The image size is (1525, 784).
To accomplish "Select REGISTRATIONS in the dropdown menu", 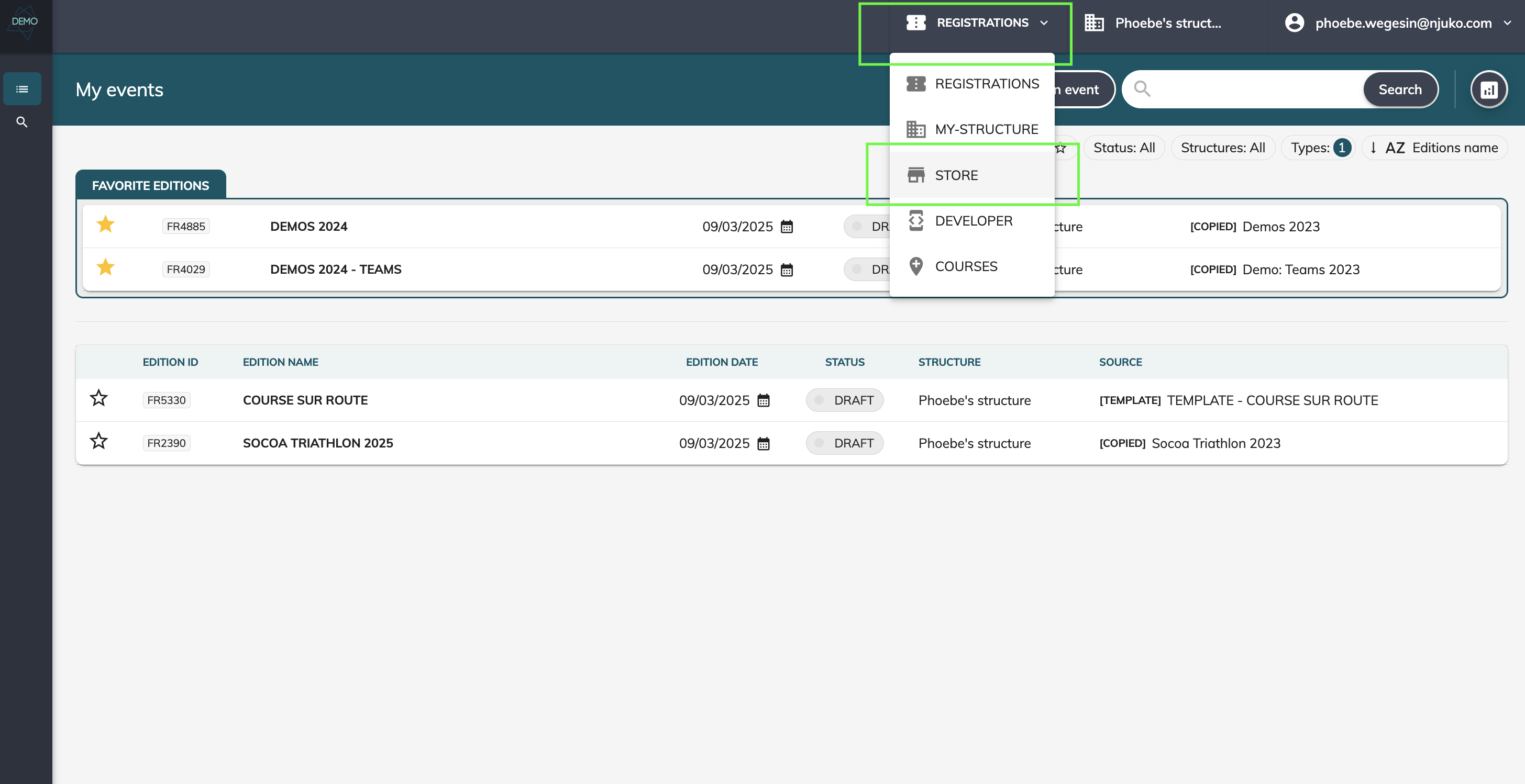I will pyautogui.click(x=972, y=84).
